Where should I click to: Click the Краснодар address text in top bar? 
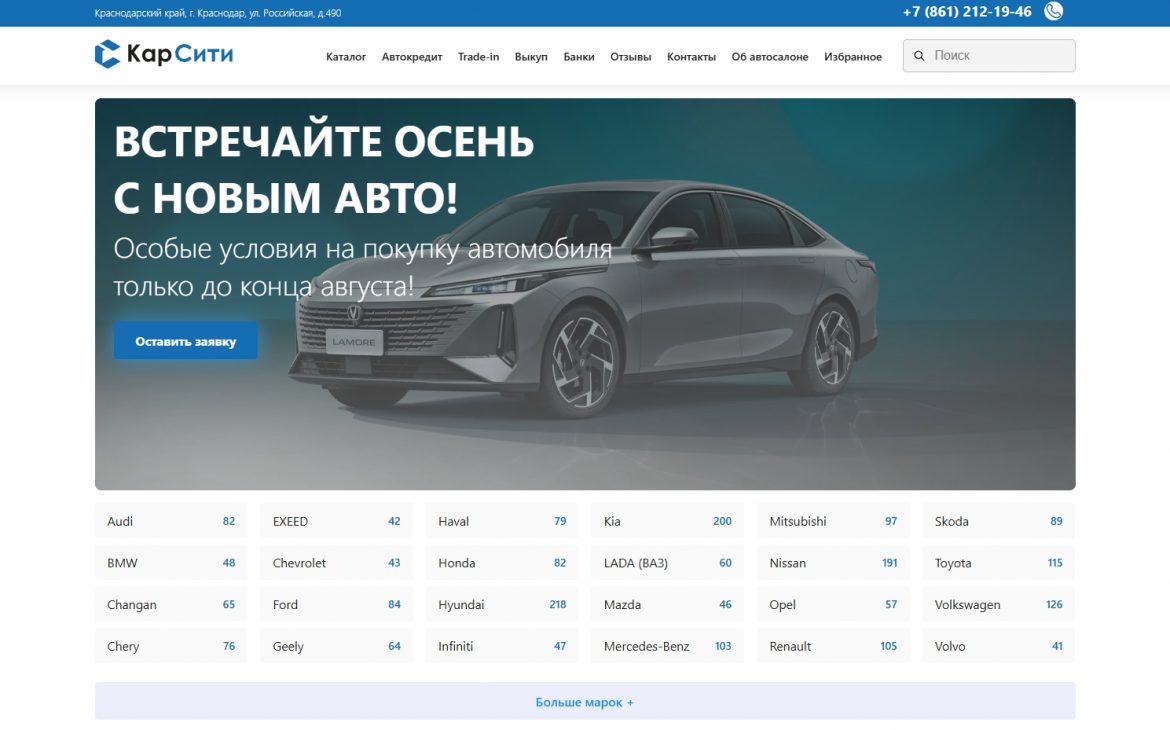pyautogui.click(x=218, y=13)
